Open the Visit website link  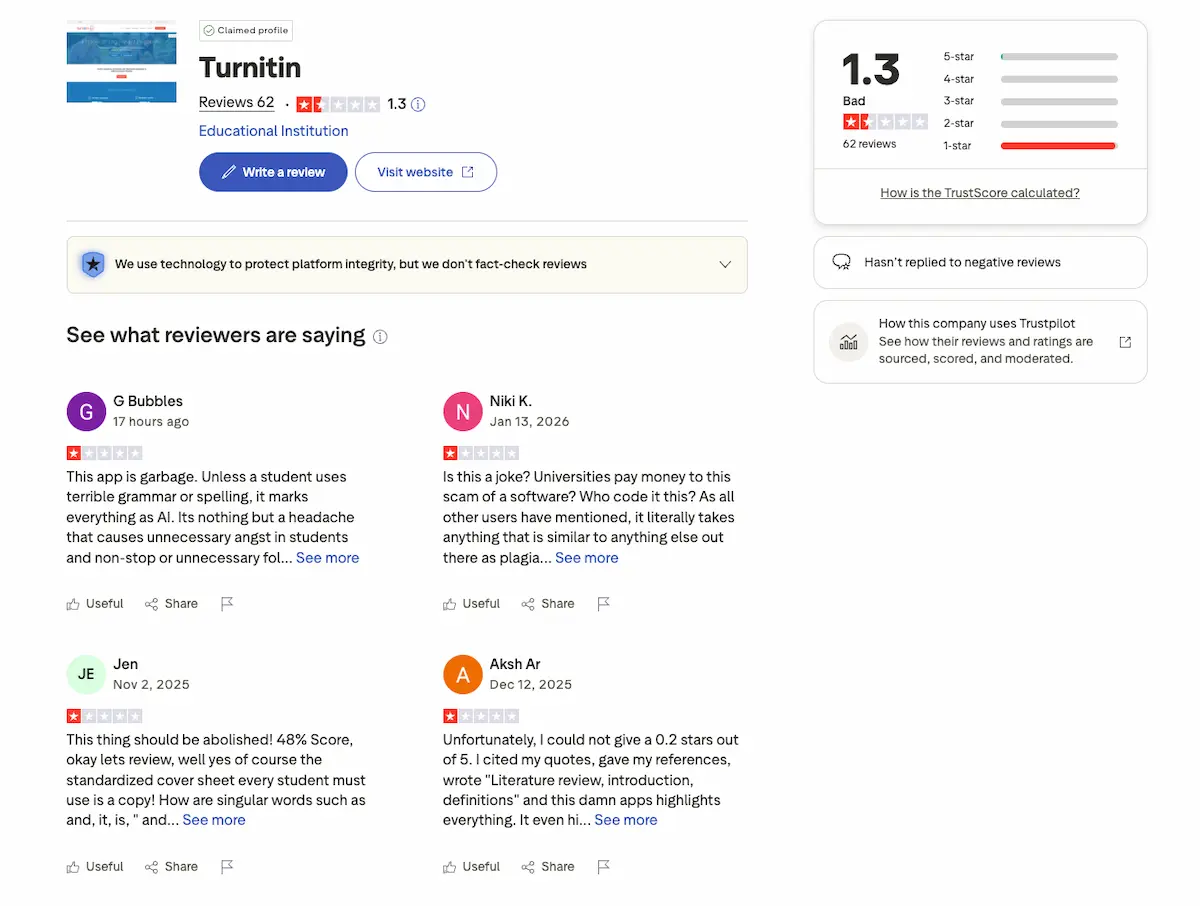point(426,171)
